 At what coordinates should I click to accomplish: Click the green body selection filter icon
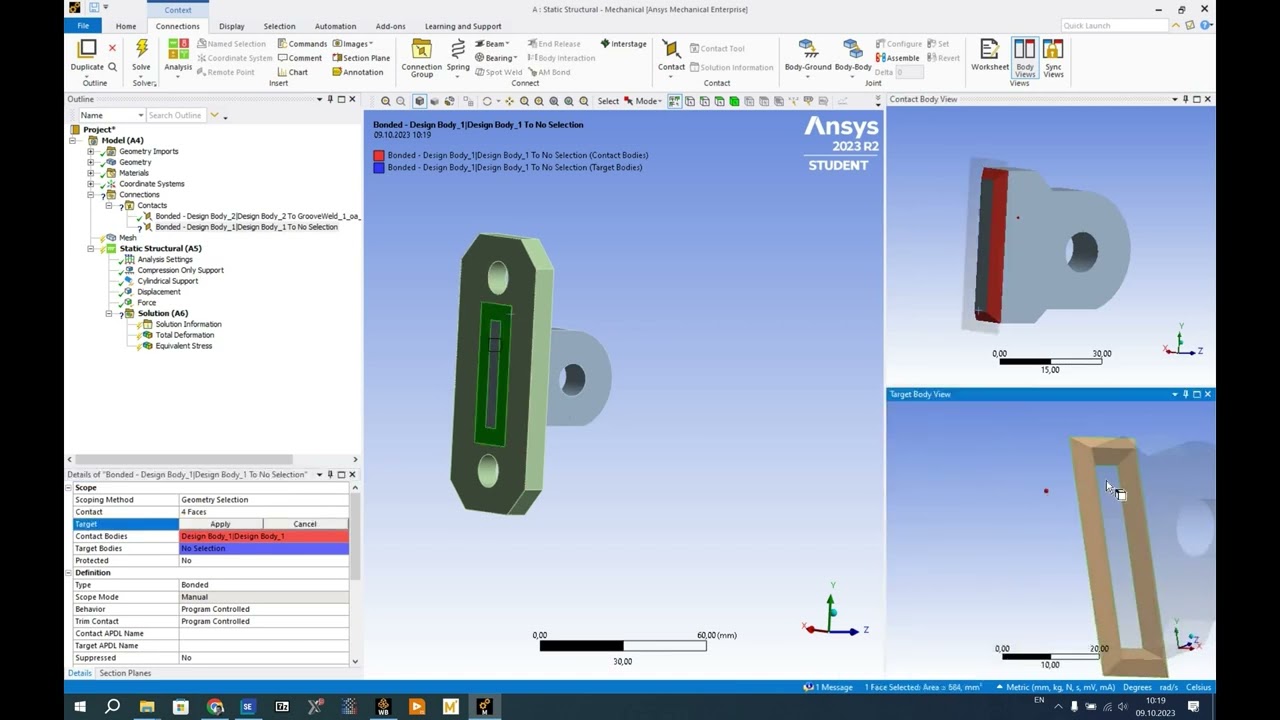point(734,101)
